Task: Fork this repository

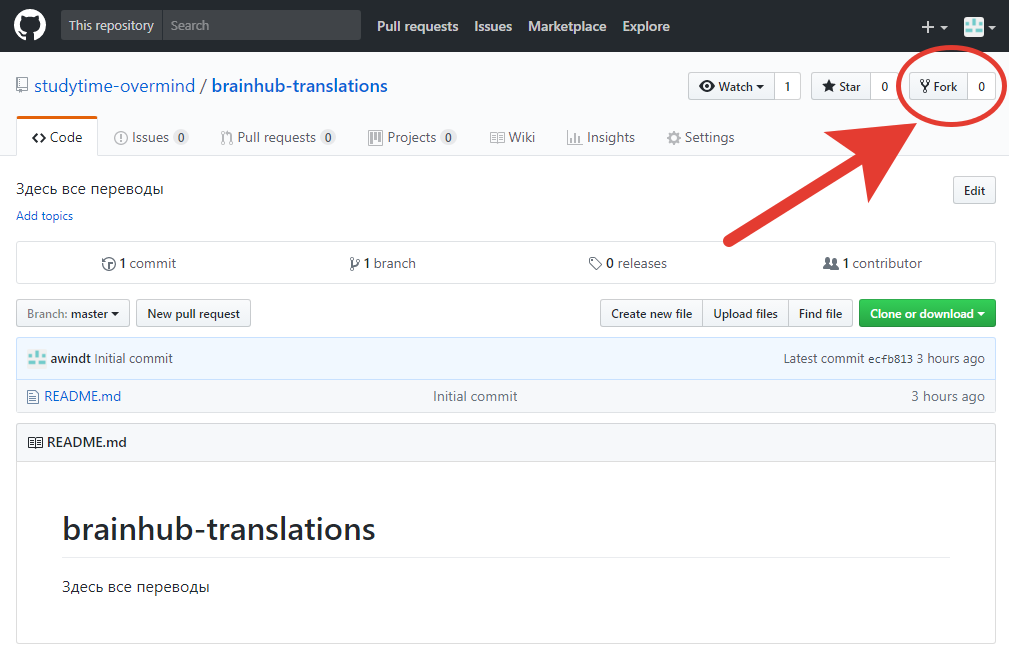Action: [938, 86]
